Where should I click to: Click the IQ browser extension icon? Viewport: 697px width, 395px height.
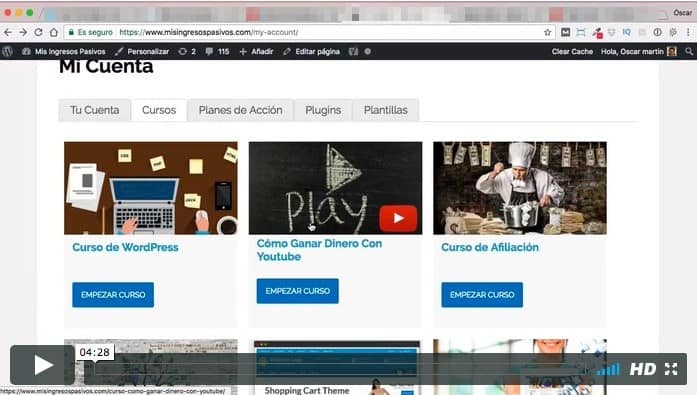tap(627, 32)
